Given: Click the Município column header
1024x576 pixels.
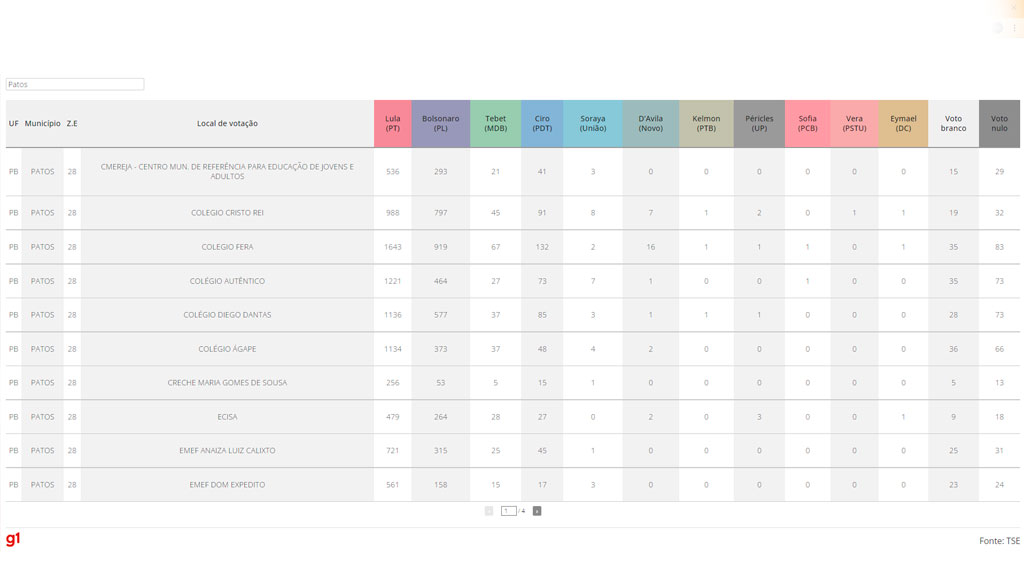Looking at the screenshot, I should (x=42, y=124).
